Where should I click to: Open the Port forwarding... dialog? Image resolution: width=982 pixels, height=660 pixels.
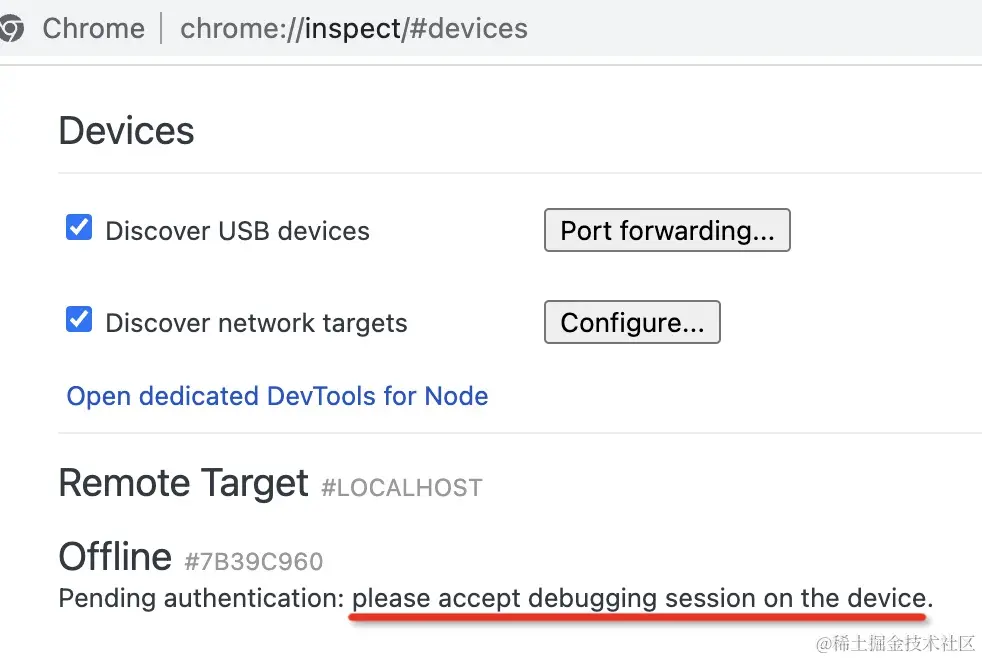667,230
